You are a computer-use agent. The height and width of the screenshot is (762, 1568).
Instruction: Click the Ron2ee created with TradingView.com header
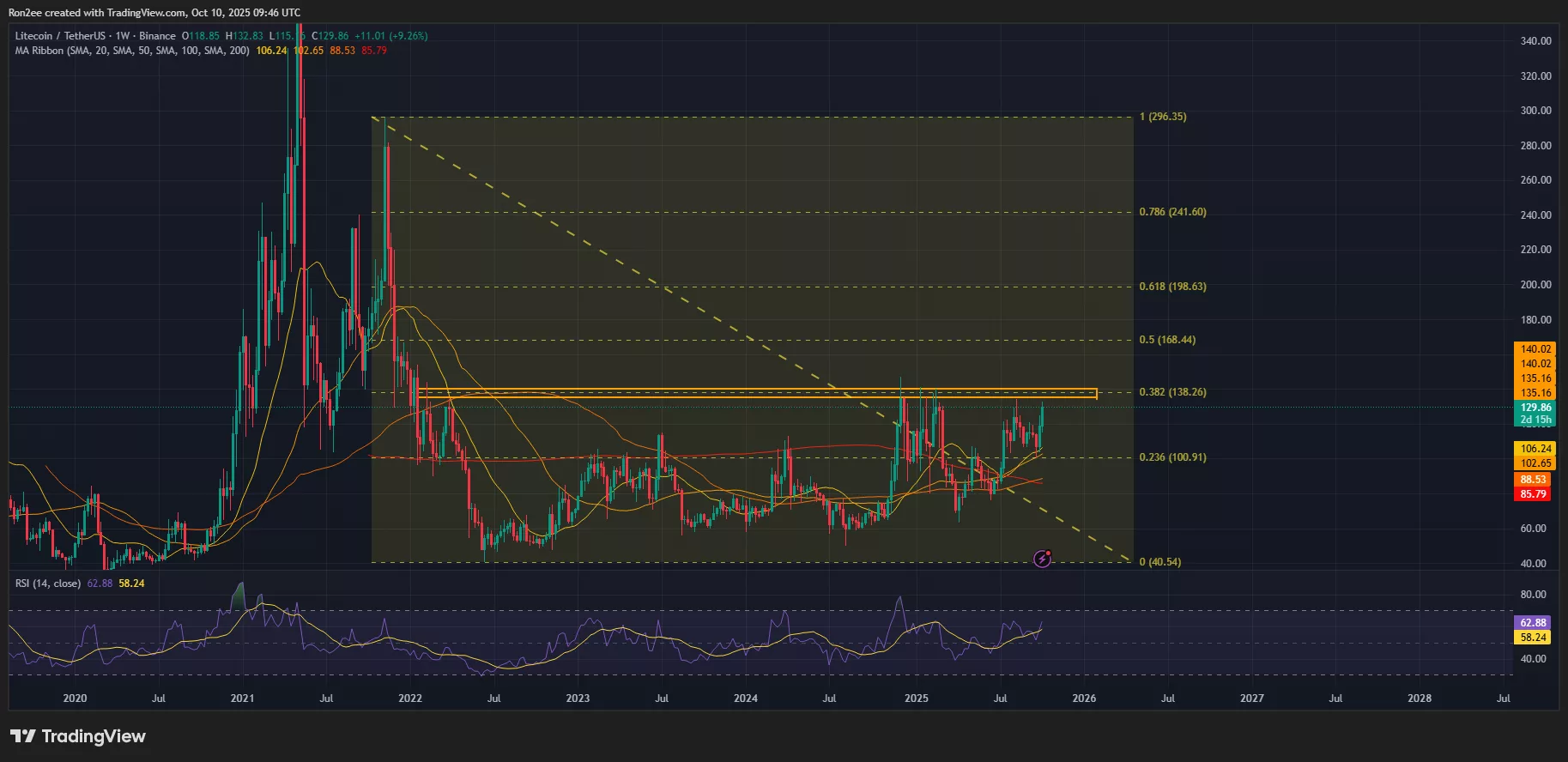(x=154, y=13)
